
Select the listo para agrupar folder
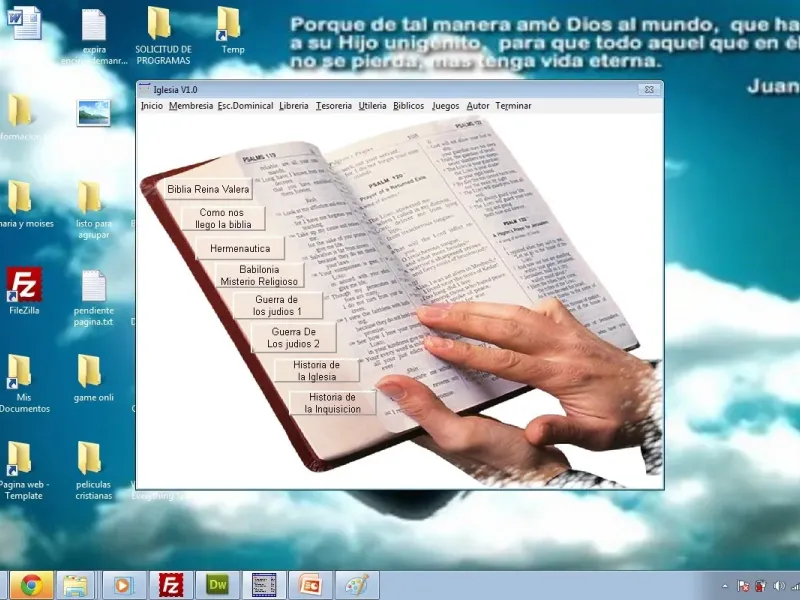93,210
